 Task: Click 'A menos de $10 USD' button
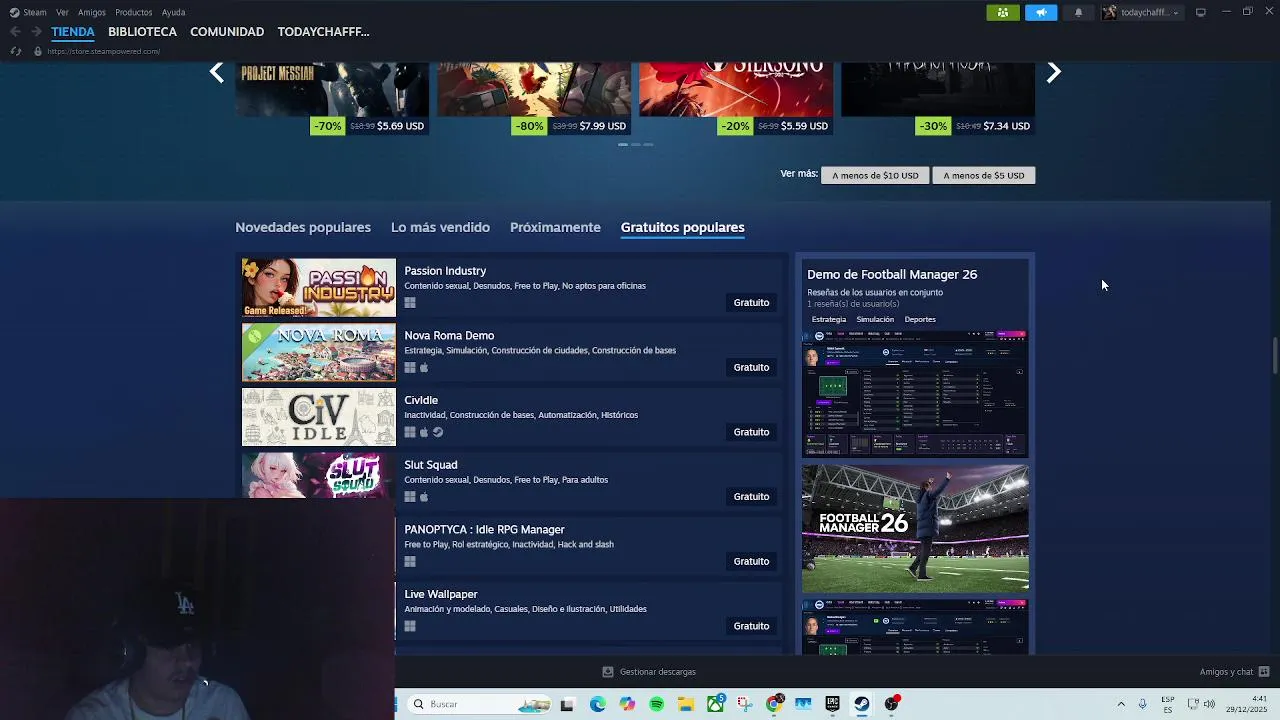coord(875,175)
